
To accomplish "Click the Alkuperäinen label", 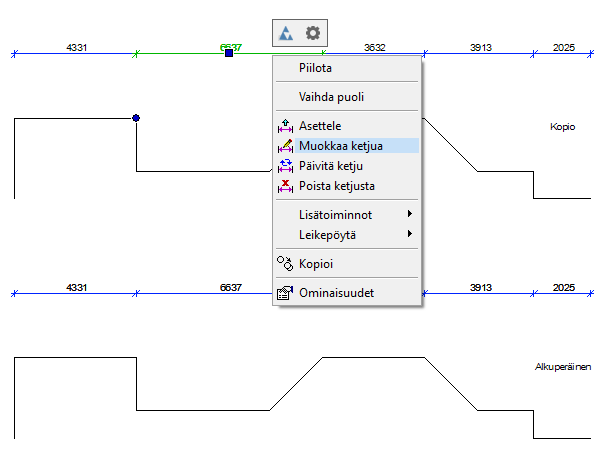I will point(562,367).
